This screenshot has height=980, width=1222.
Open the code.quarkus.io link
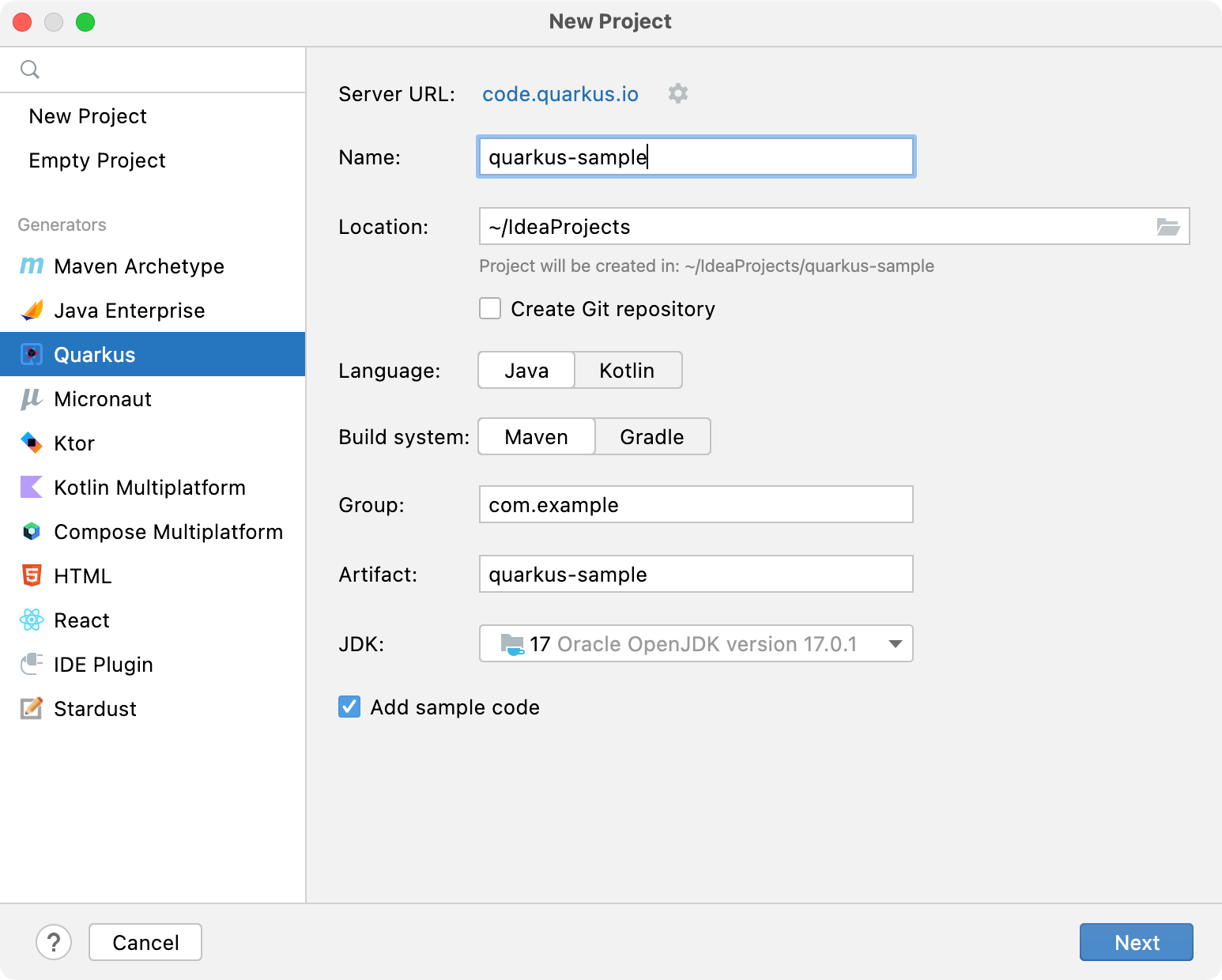point(560,94)
